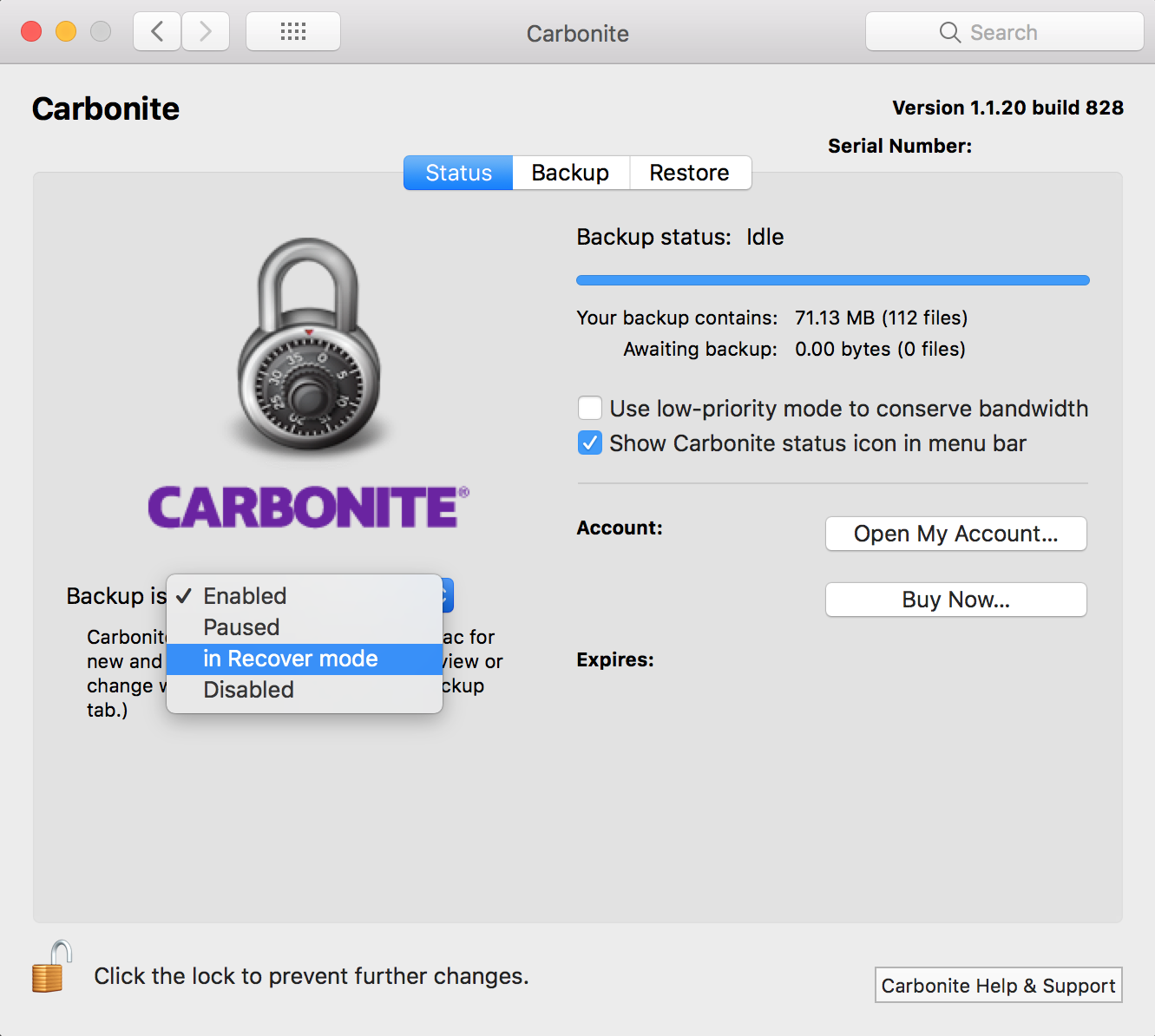This screenshot has height=1036, width=1155.
Task: Click Open My Account button
Action: [955, 534]
